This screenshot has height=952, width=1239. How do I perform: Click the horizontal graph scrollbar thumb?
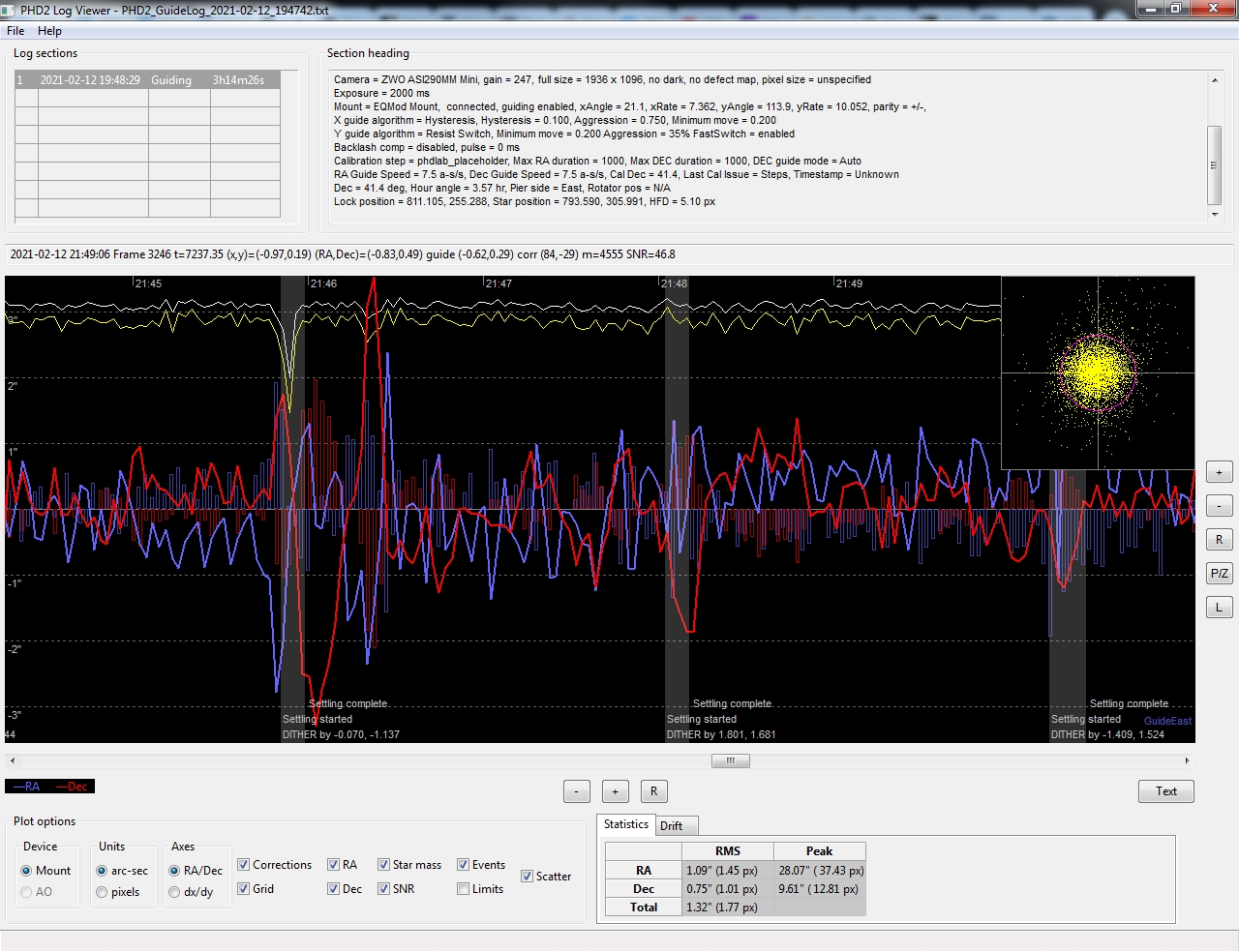point(731,761)
